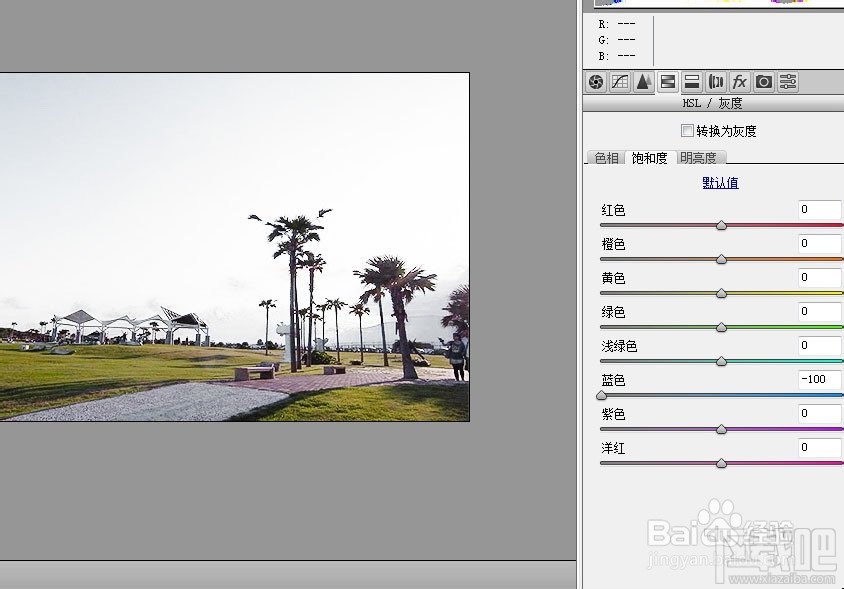This screenshot has height=589, width=844.
Task: Select the 饱和度 tab
Action: (650, 157)
